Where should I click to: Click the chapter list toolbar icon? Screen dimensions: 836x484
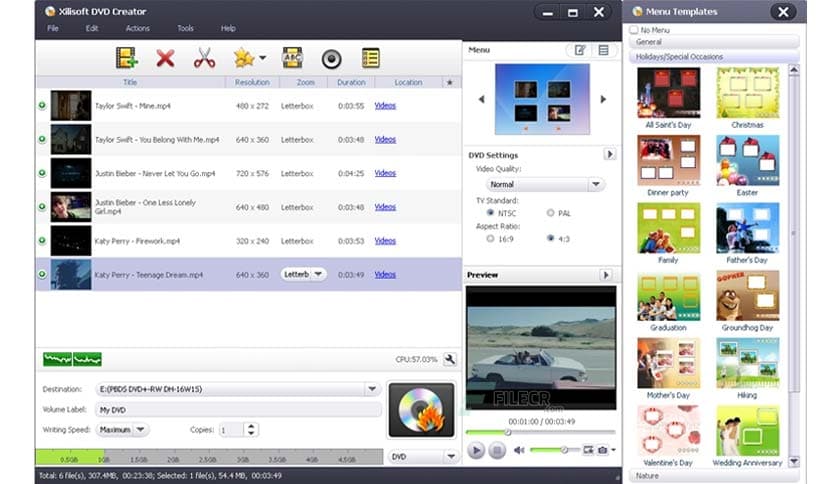coord(371,58)
